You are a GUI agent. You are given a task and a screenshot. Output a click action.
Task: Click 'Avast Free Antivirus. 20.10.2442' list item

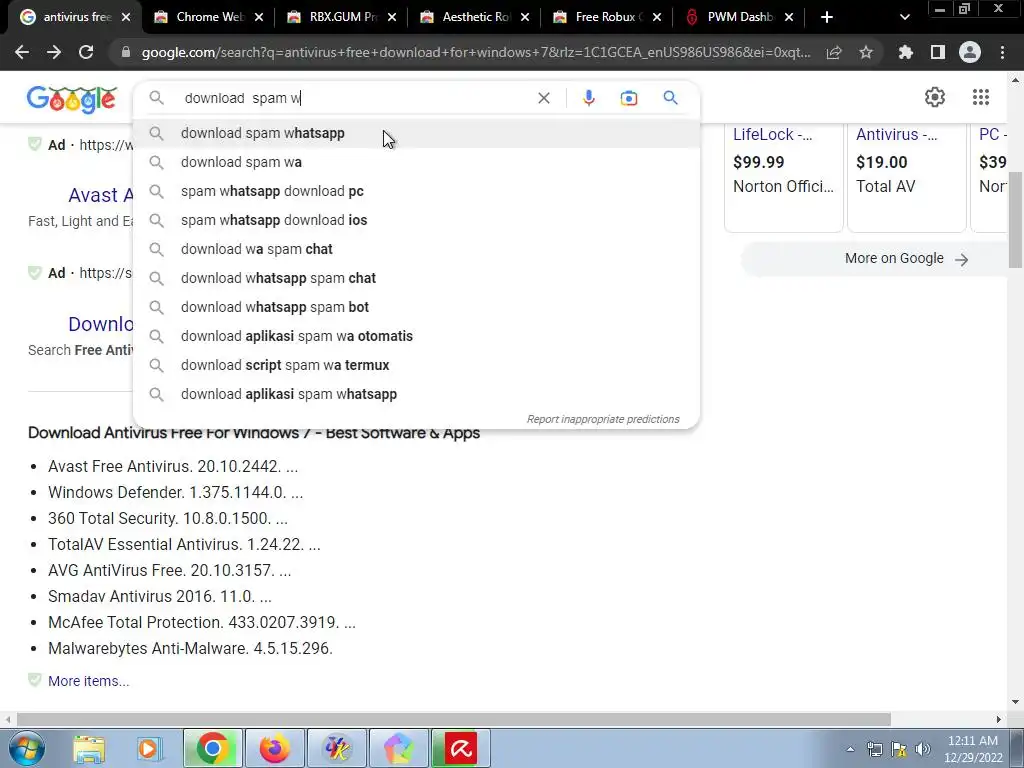(173, 466)
